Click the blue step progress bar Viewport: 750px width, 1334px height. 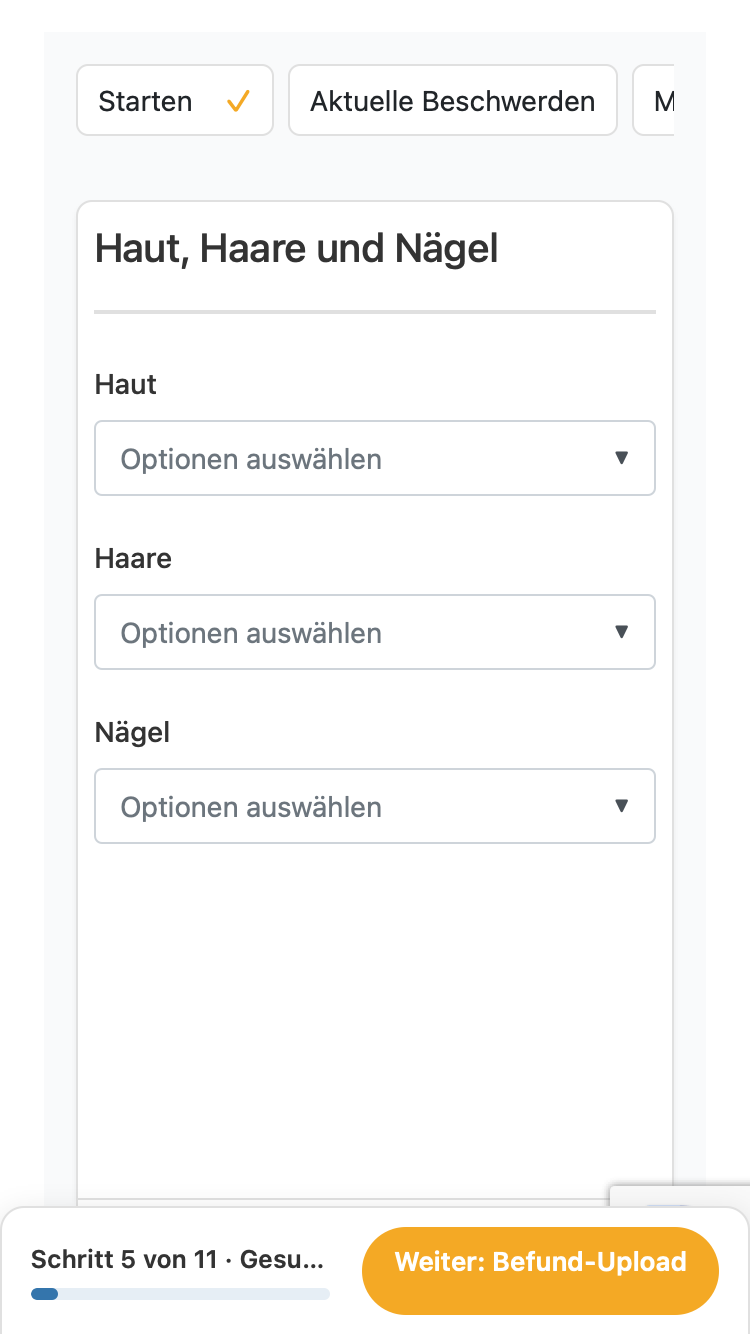pyautogui.click(x=180, y=1294)
